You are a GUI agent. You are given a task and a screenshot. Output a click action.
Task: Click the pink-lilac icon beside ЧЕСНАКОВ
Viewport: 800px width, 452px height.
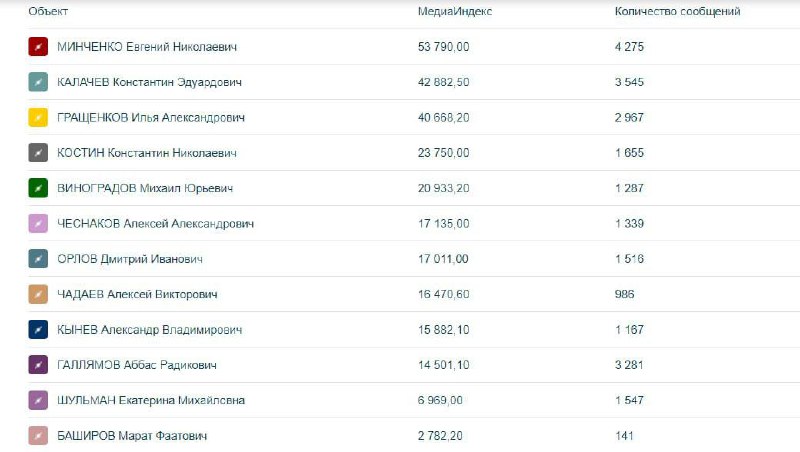point(38,223)
